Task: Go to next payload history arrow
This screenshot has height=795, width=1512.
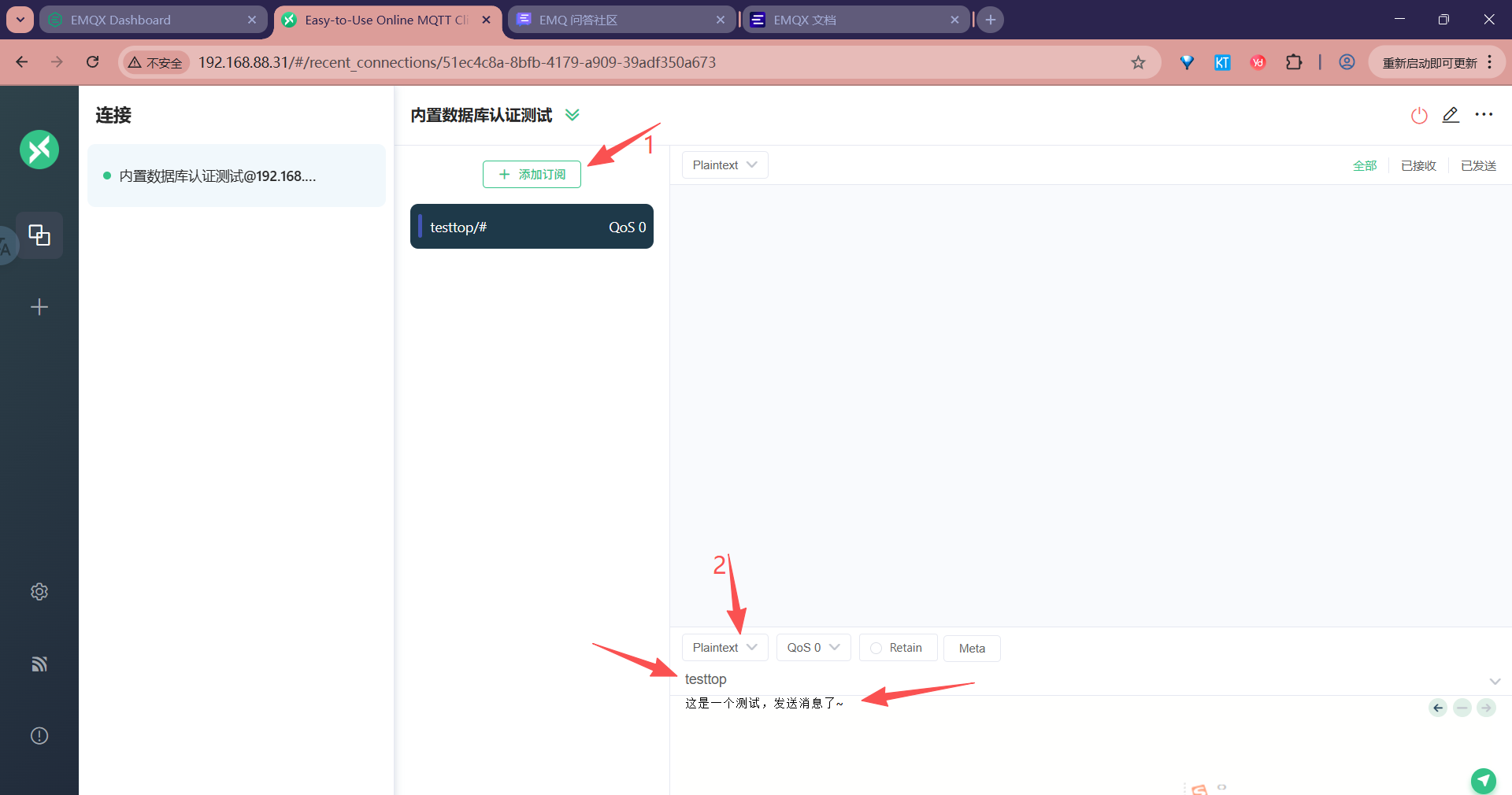Action: tap(1486, 708)
